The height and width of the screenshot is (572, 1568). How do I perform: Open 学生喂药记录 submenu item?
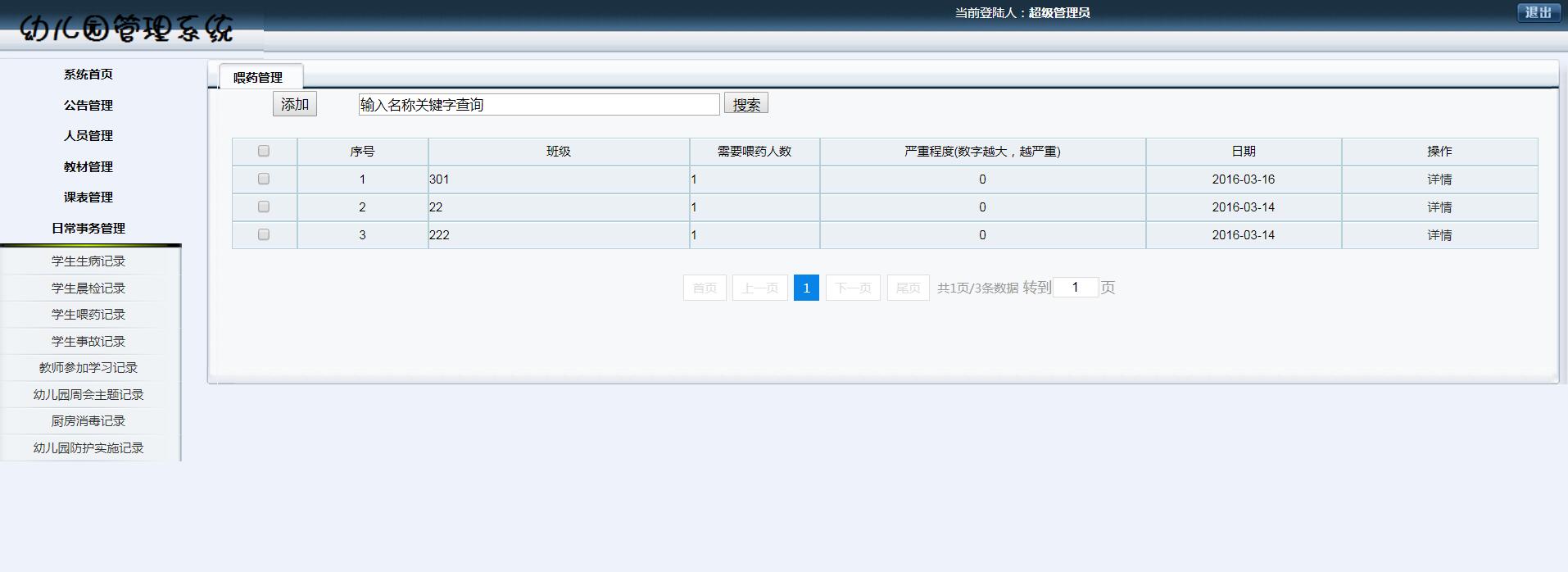[88, 315]
